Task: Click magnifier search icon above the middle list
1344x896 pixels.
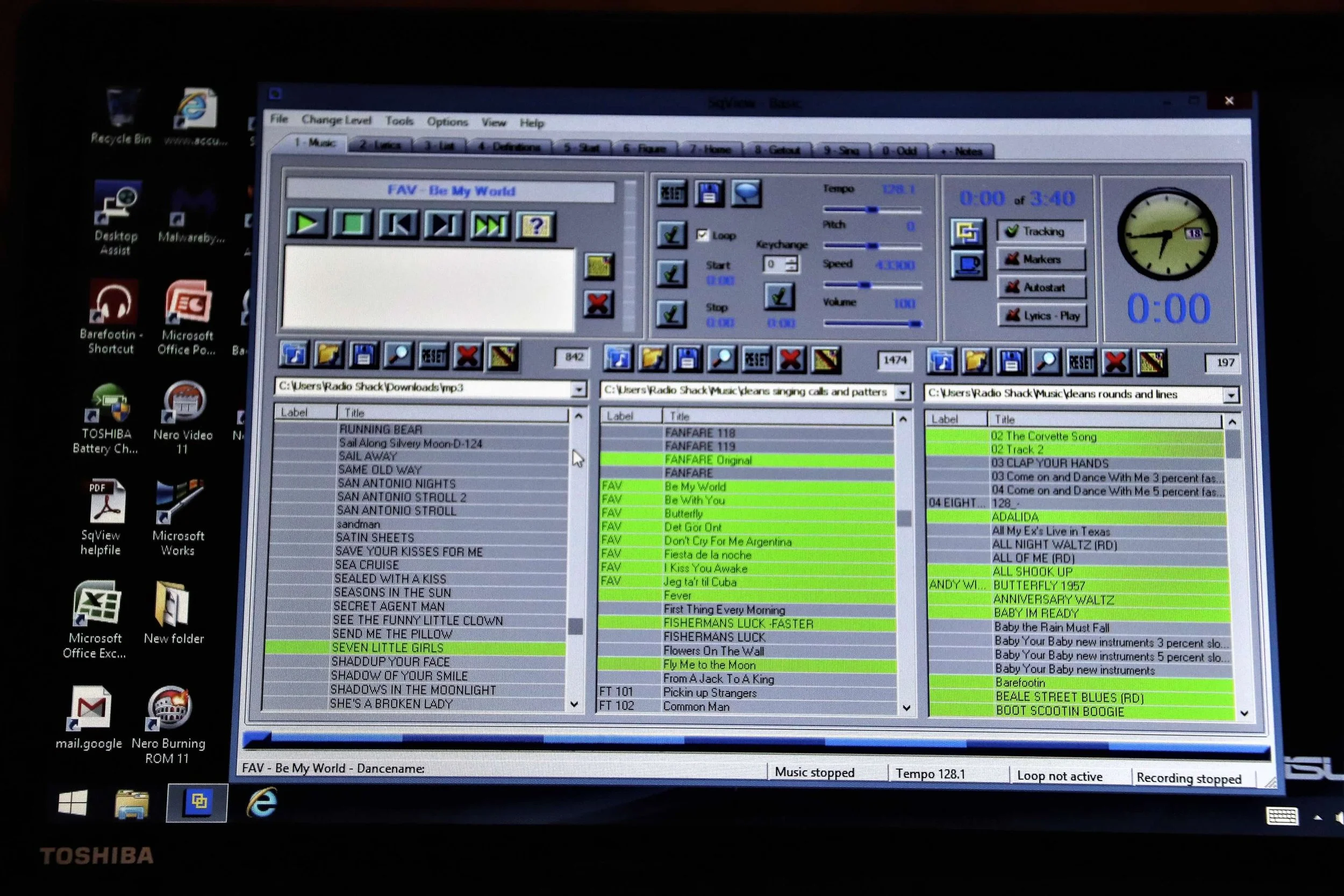Action: 721,359
